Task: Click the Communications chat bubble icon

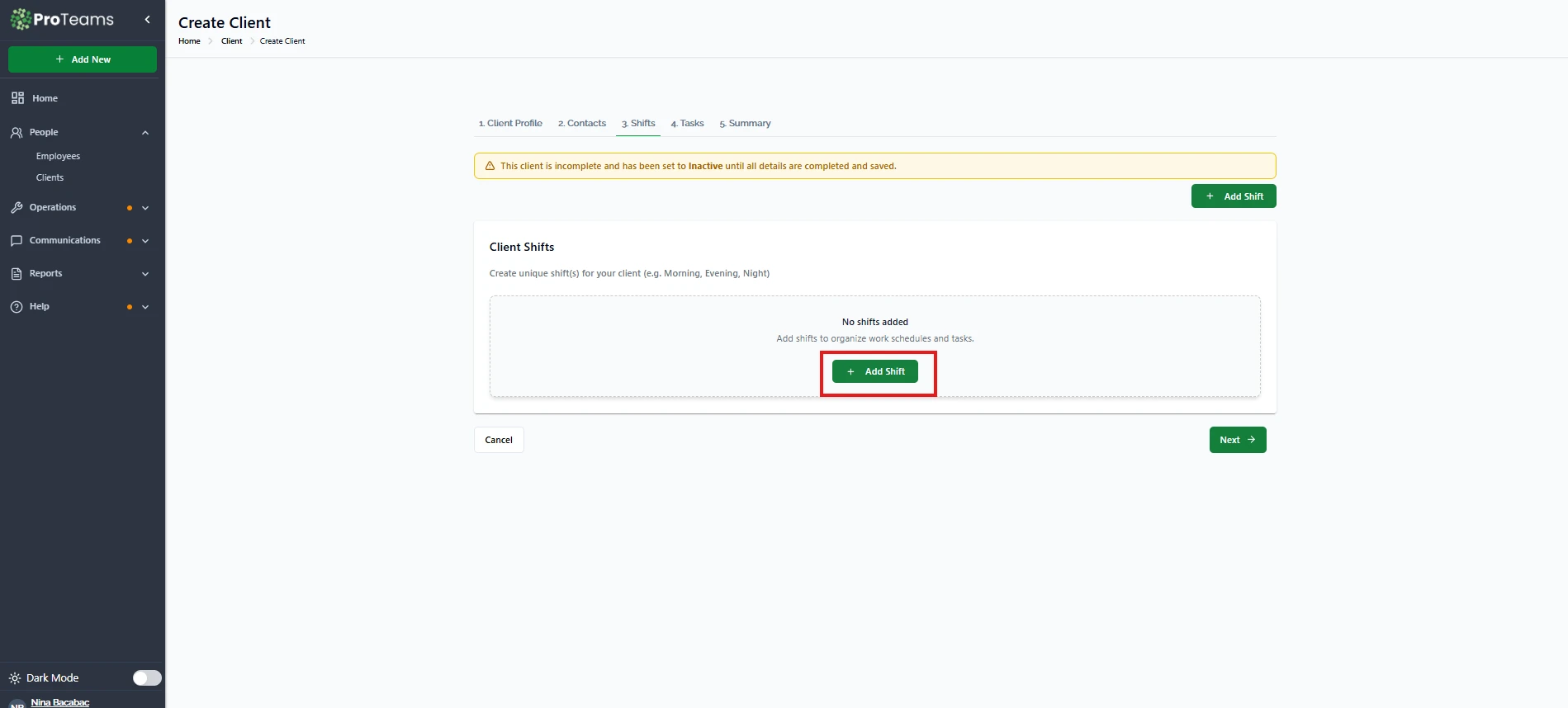Action: [17, 241]
